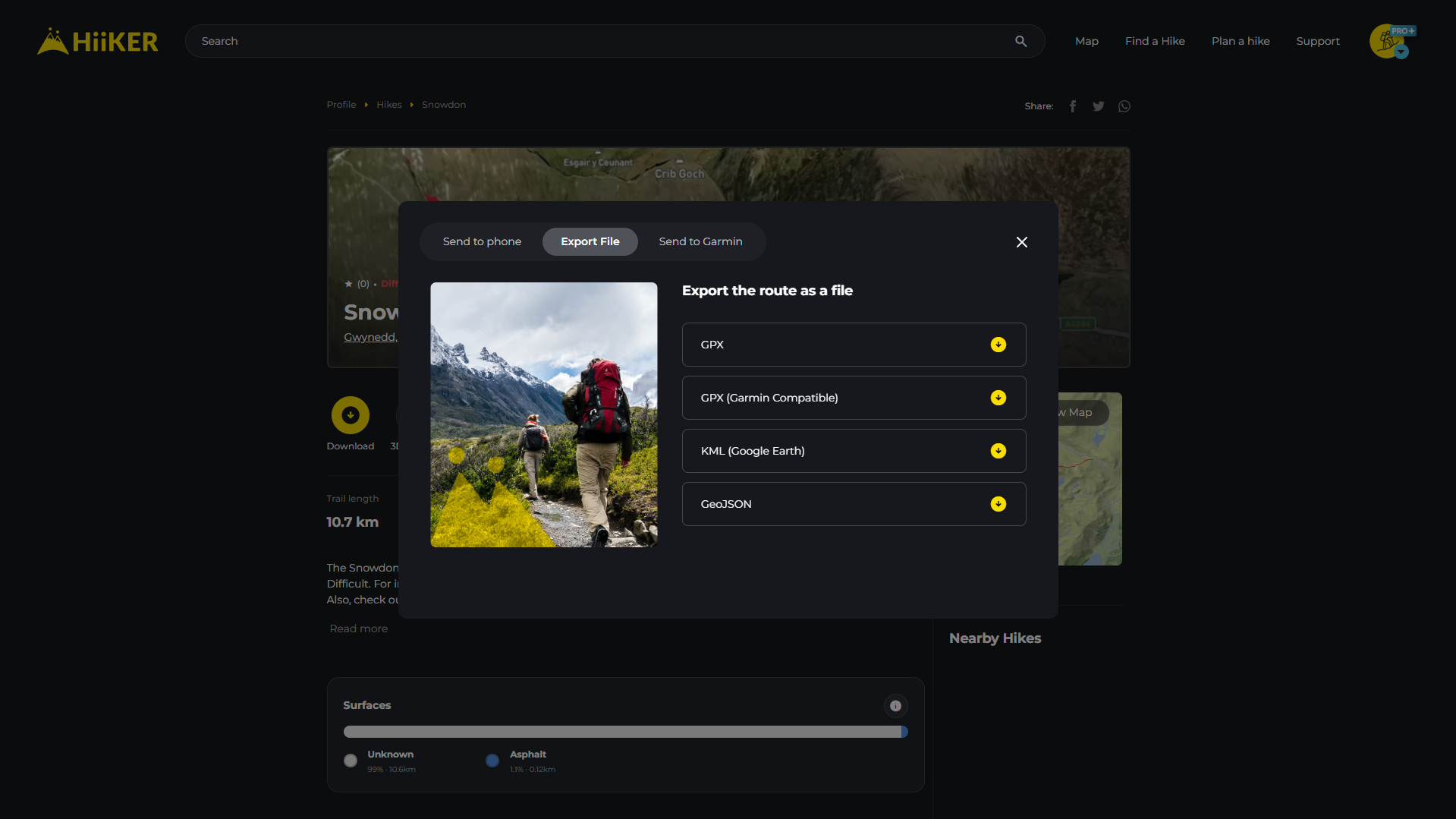Click the Asphalt blue surface swatch
This screenshot has width=1456, height=819.
(x=492, y=761)
